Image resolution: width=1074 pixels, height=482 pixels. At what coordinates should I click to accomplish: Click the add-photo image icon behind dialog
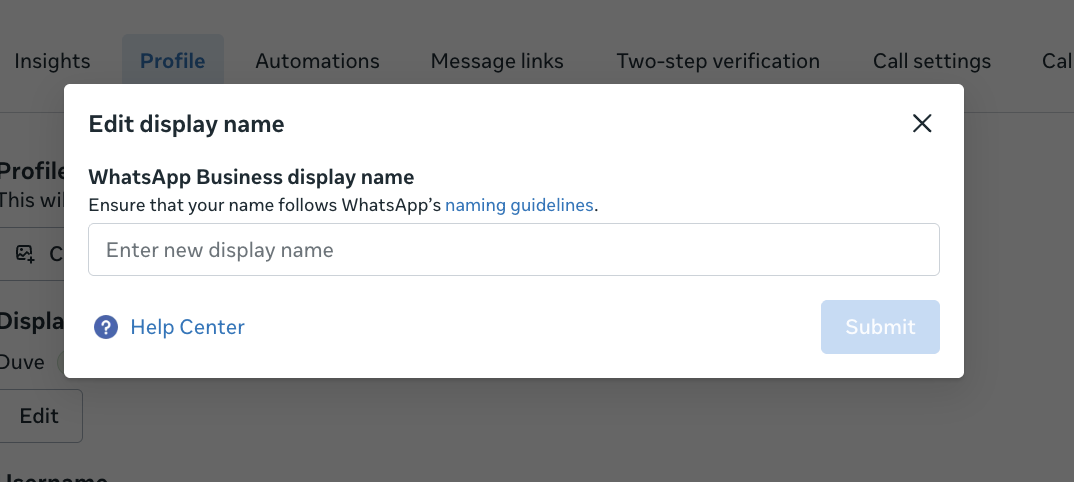(25, 254)
